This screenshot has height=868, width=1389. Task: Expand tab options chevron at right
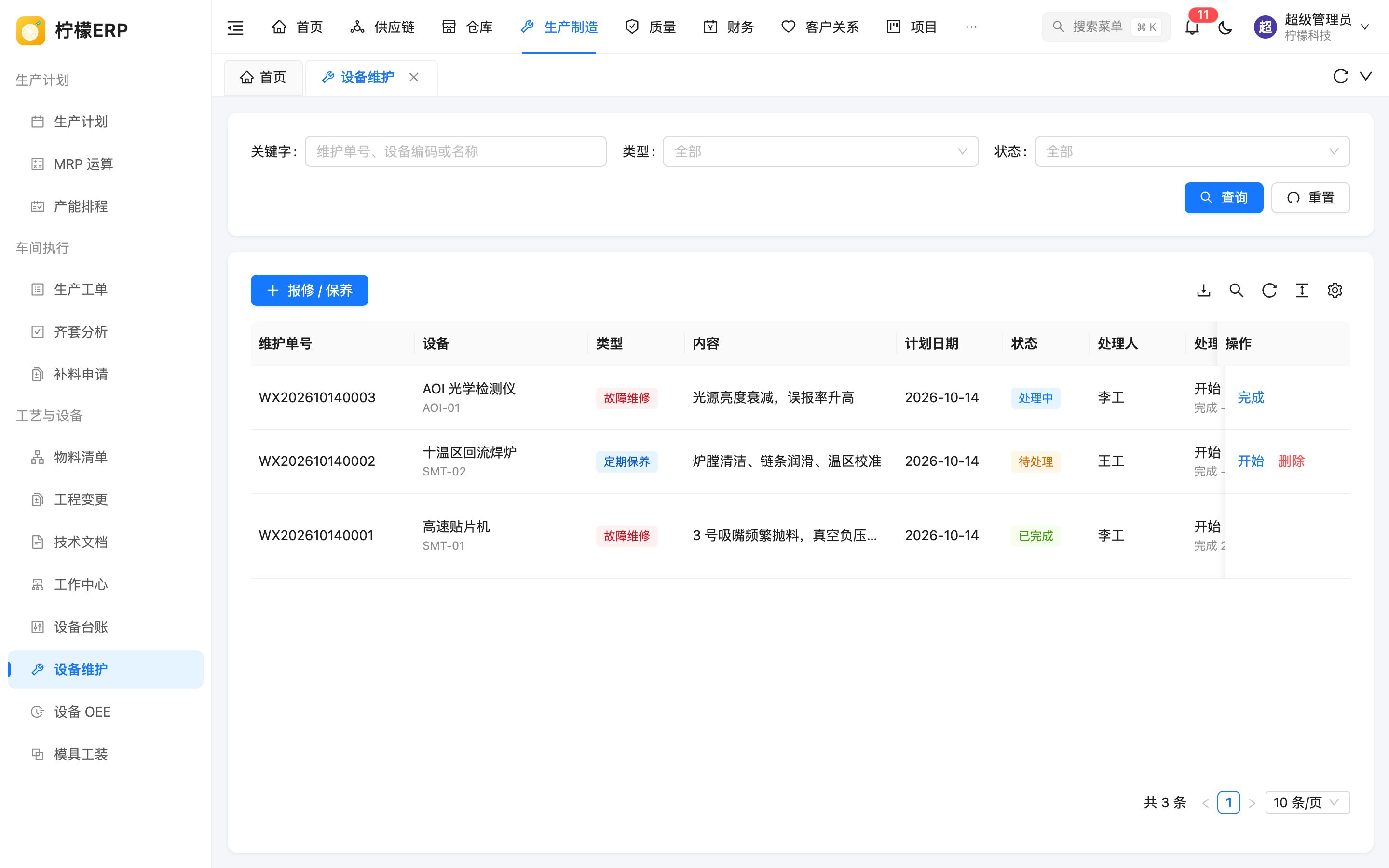[1366, 76]
